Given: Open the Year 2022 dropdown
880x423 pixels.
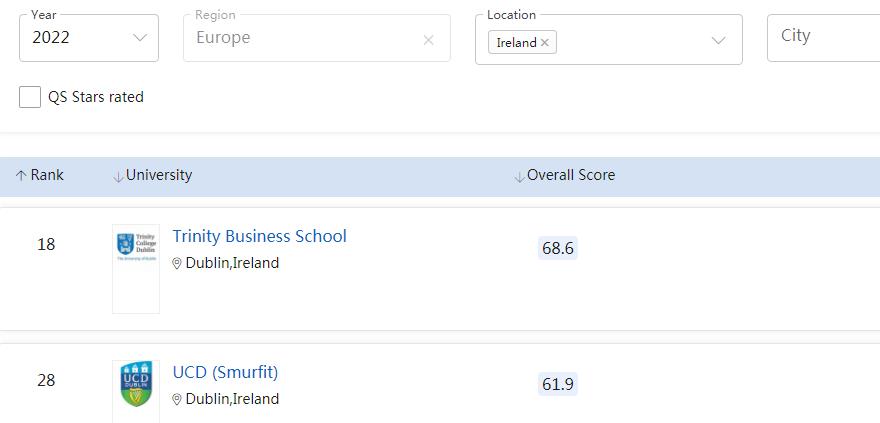Looking at the screenshot, I should pos(88,38).
